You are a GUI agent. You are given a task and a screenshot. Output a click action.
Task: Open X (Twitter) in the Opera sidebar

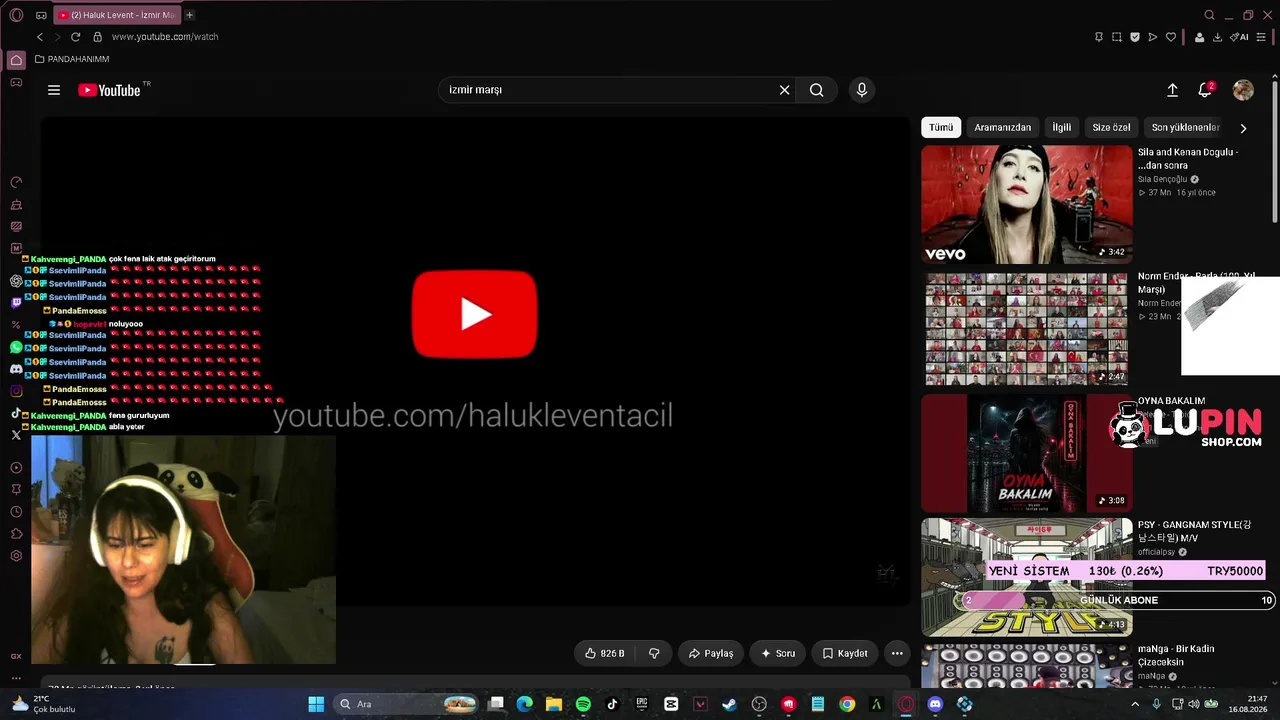(16, 435)
